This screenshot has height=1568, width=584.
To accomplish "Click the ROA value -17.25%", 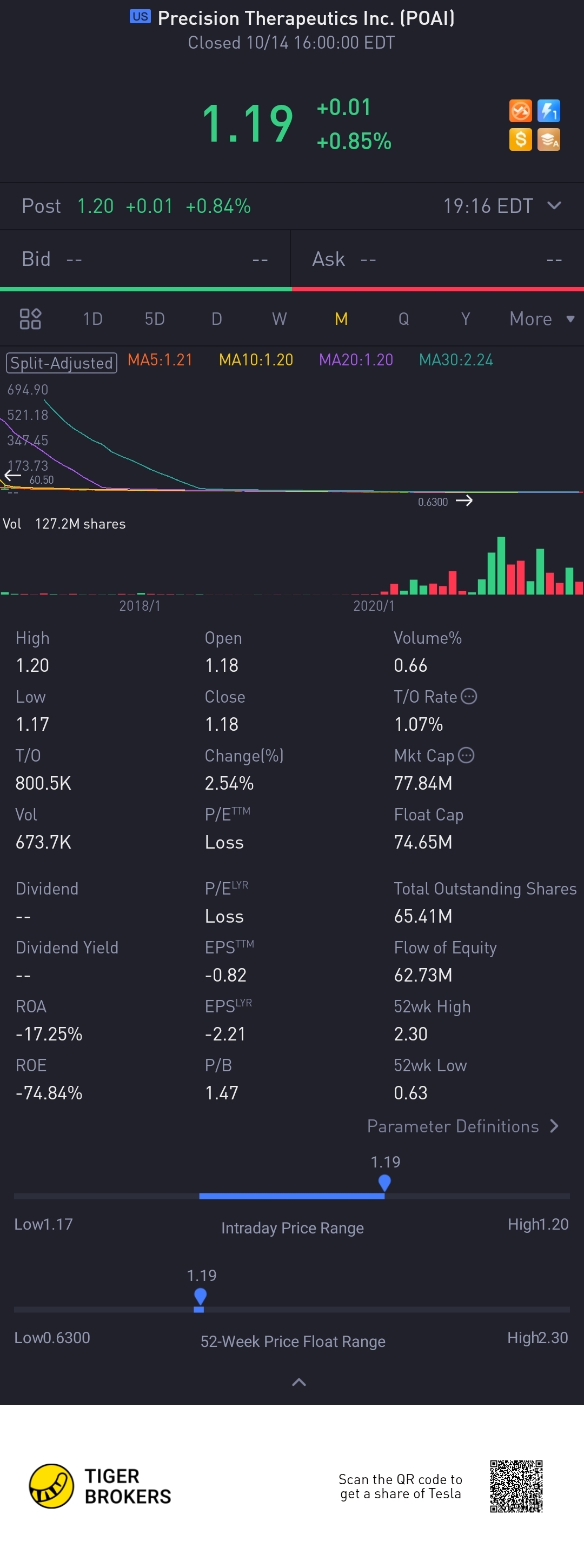I will point(49,1033).
